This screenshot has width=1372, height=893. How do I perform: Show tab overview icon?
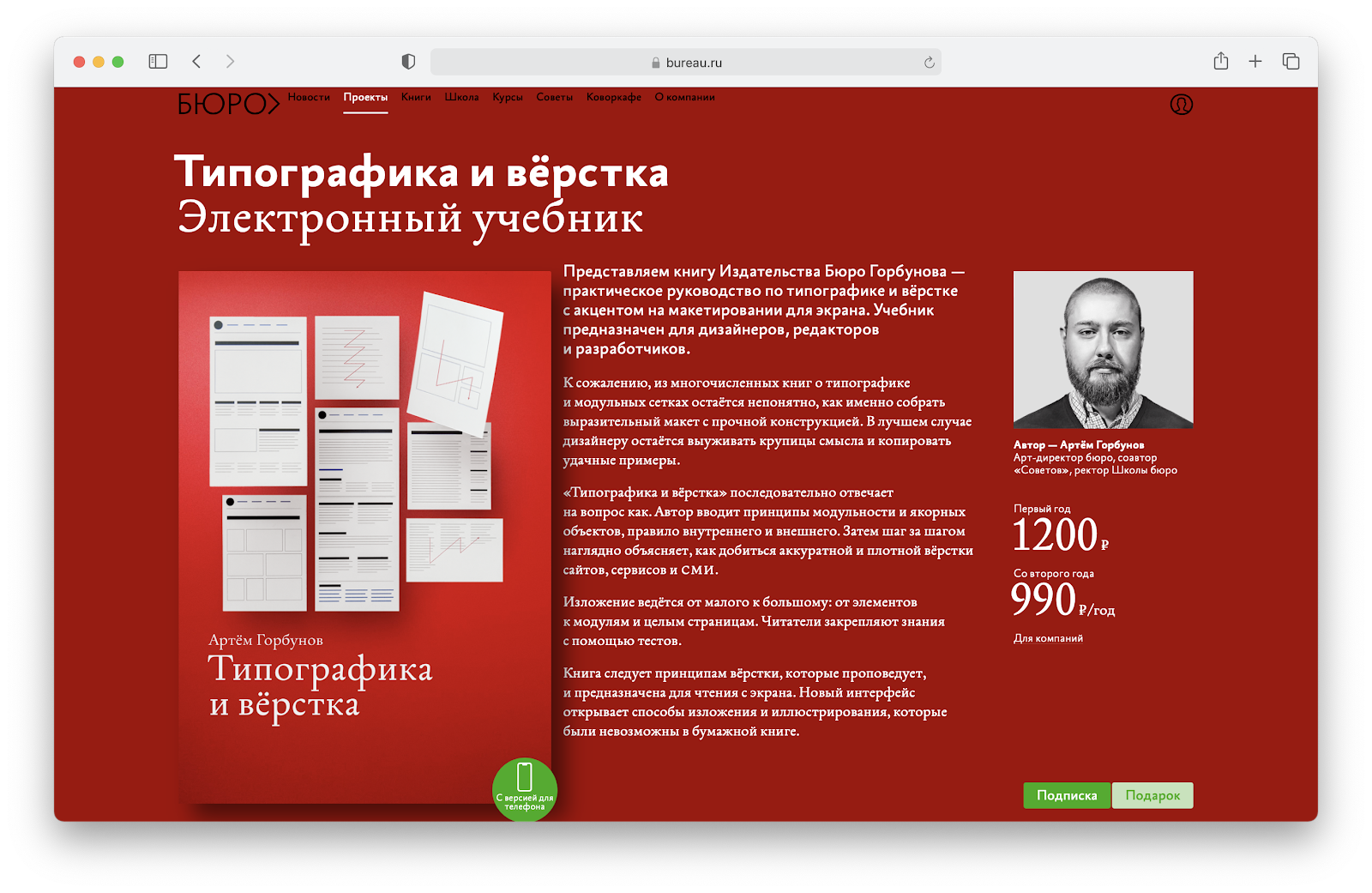click(x=1291, y=62)
